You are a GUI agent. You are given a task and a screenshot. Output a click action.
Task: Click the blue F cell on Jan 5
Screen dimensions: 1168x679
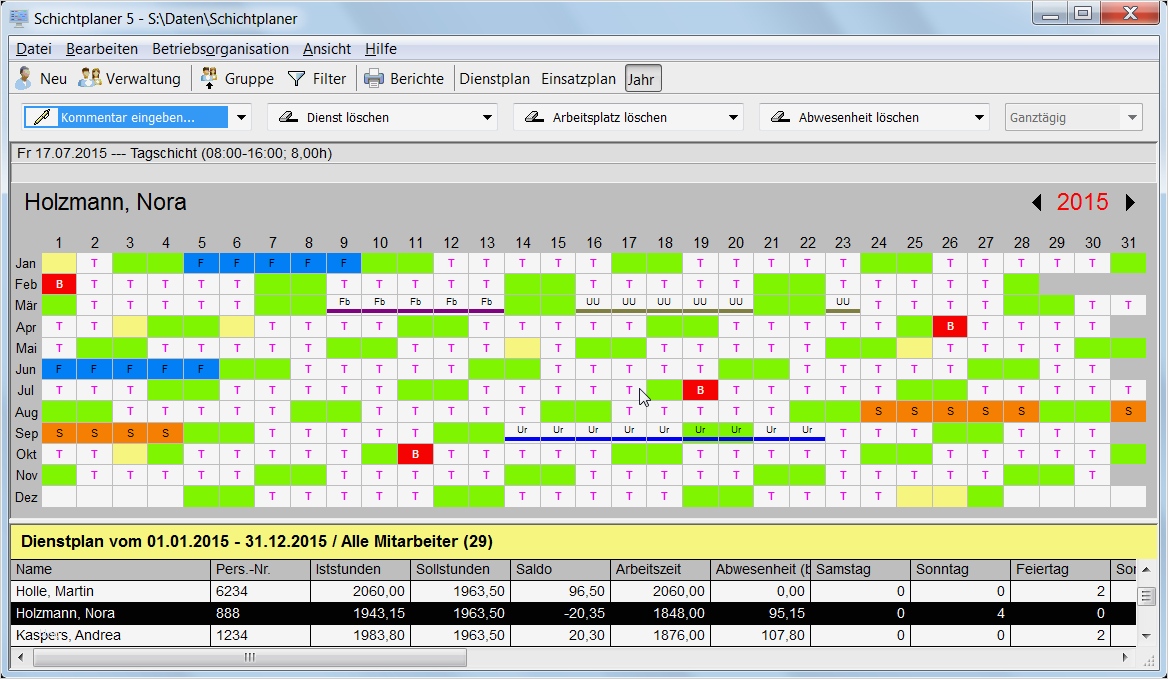click(x=201, y=263)
